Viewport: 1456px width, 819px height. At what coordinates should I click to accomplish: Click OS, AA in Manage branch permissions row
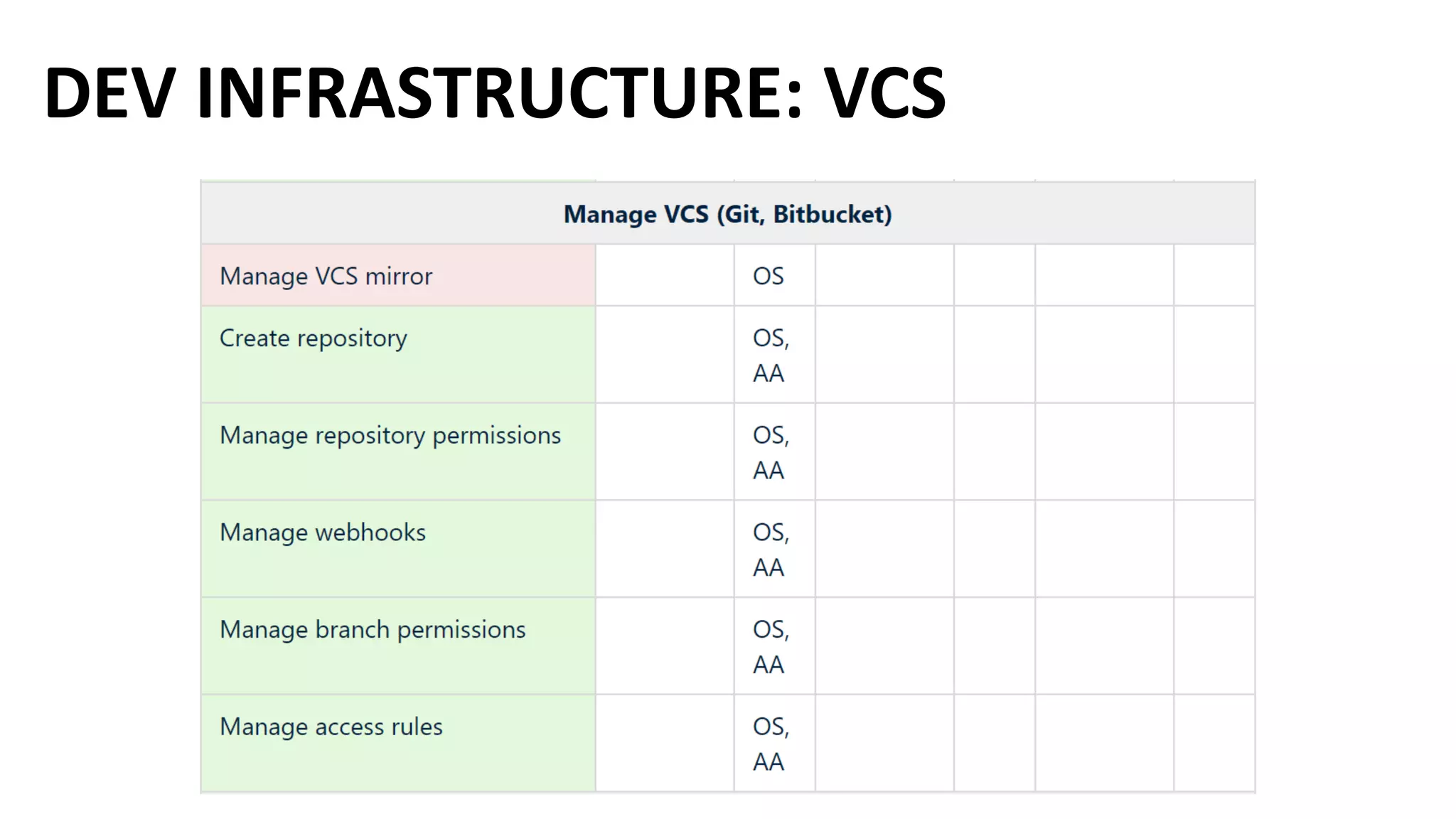click(x=771, y=647)
